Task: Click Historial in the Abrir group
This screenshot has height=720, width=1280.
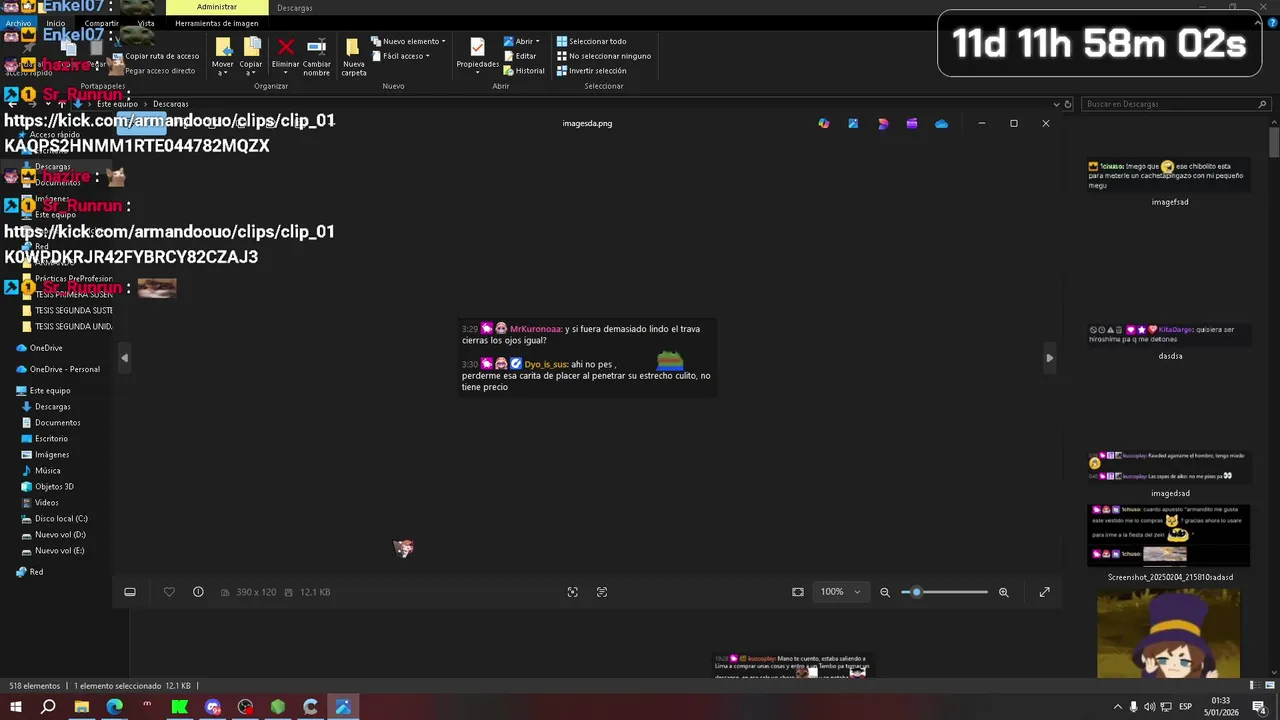Action: tap(524, 71)
